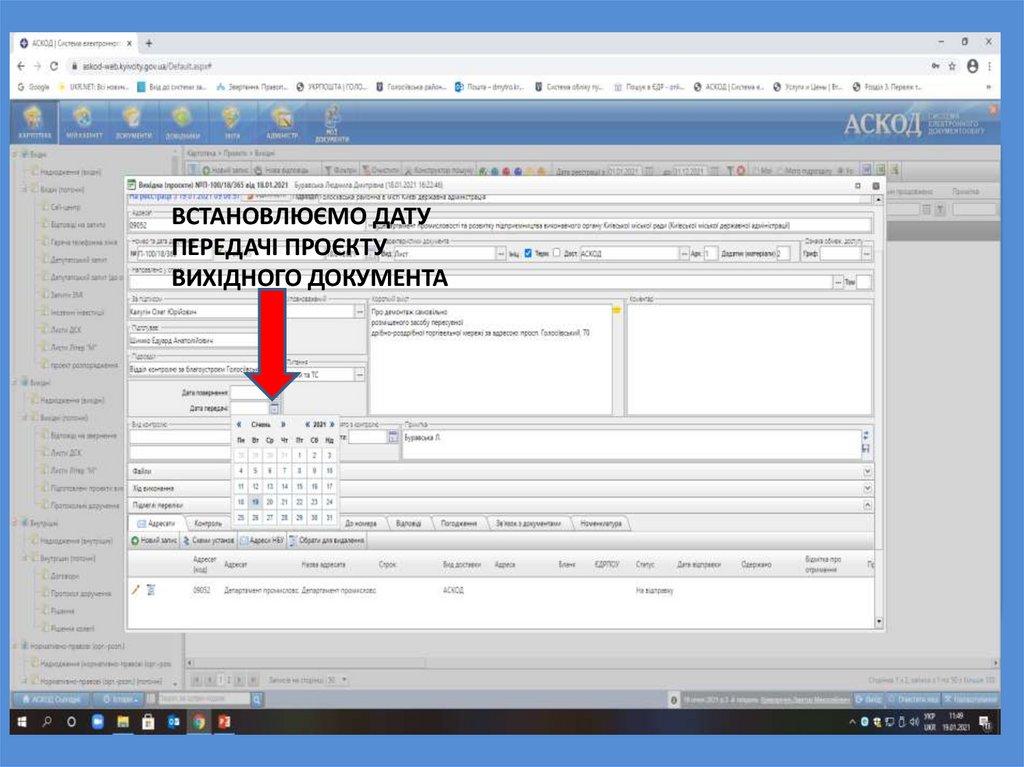Go to previous month in calendar popup
This screenshot has width=1024, height=767.
[239, 425]
